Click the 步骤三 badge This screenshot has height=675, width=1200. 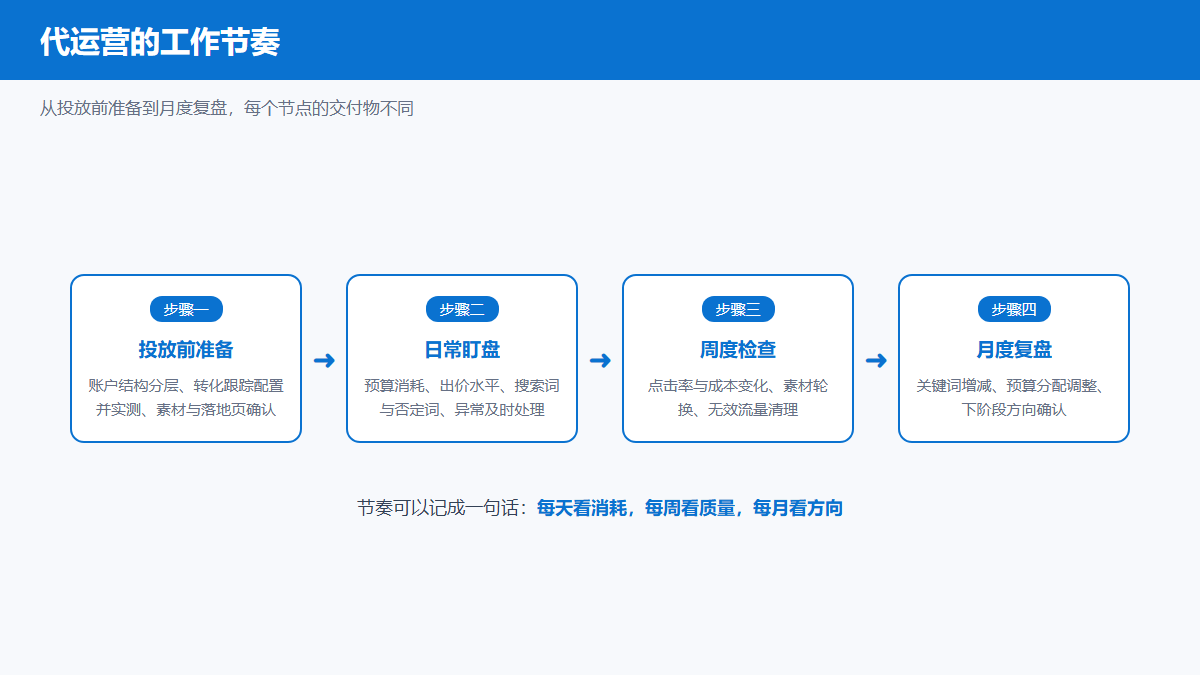tap(738, 309)
